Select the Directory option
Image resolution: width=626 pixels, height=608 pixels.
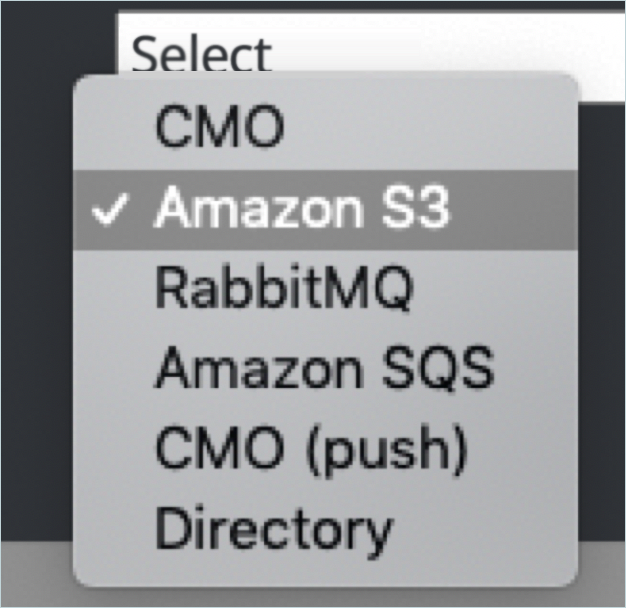click(x=273, y=530)
